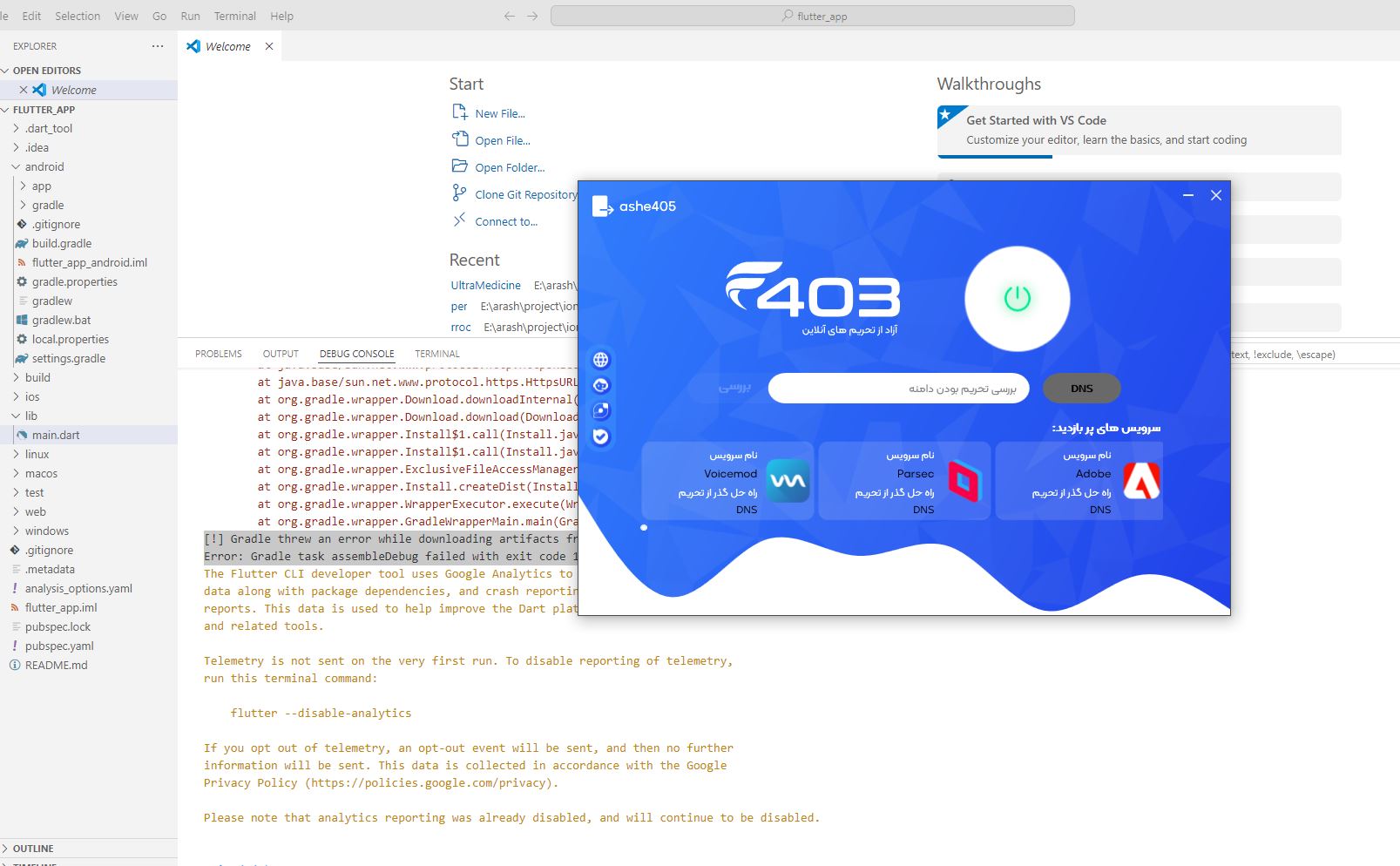Toggle the 403 power button on
1400x866 pixels.
click(1017, 299)
